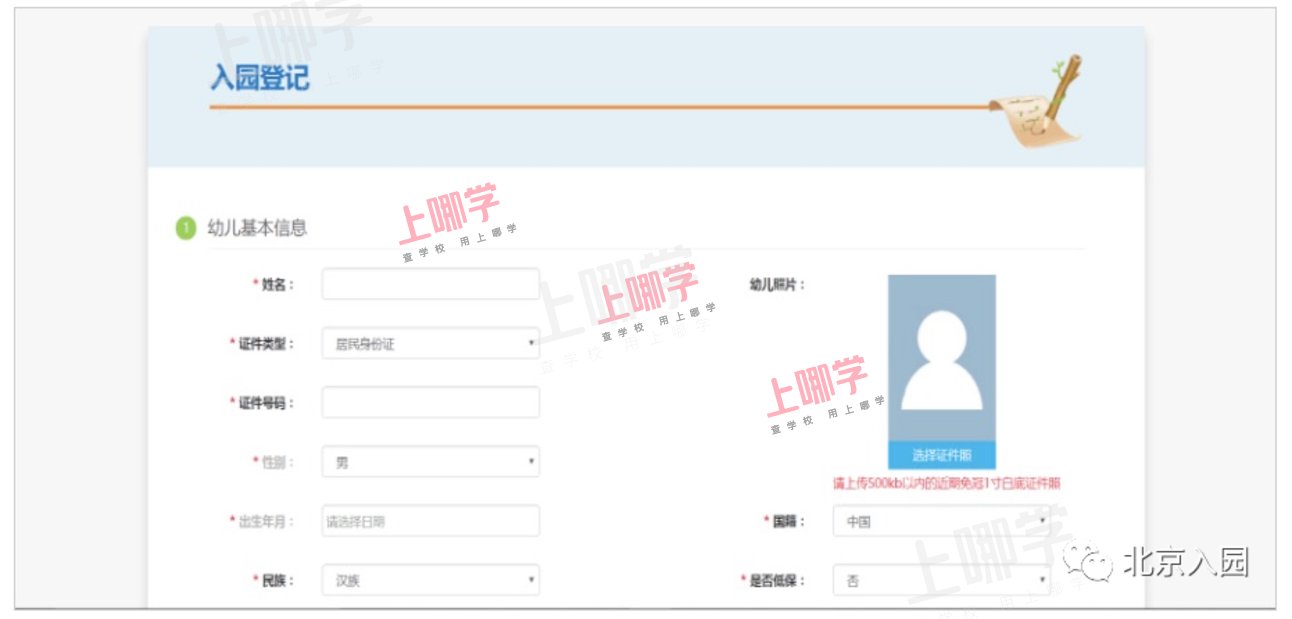Image resolution: width=1292 pixels, height=619 pixels.
Task: Click the 北京入园 account name text
Action: click(1186, 563)
